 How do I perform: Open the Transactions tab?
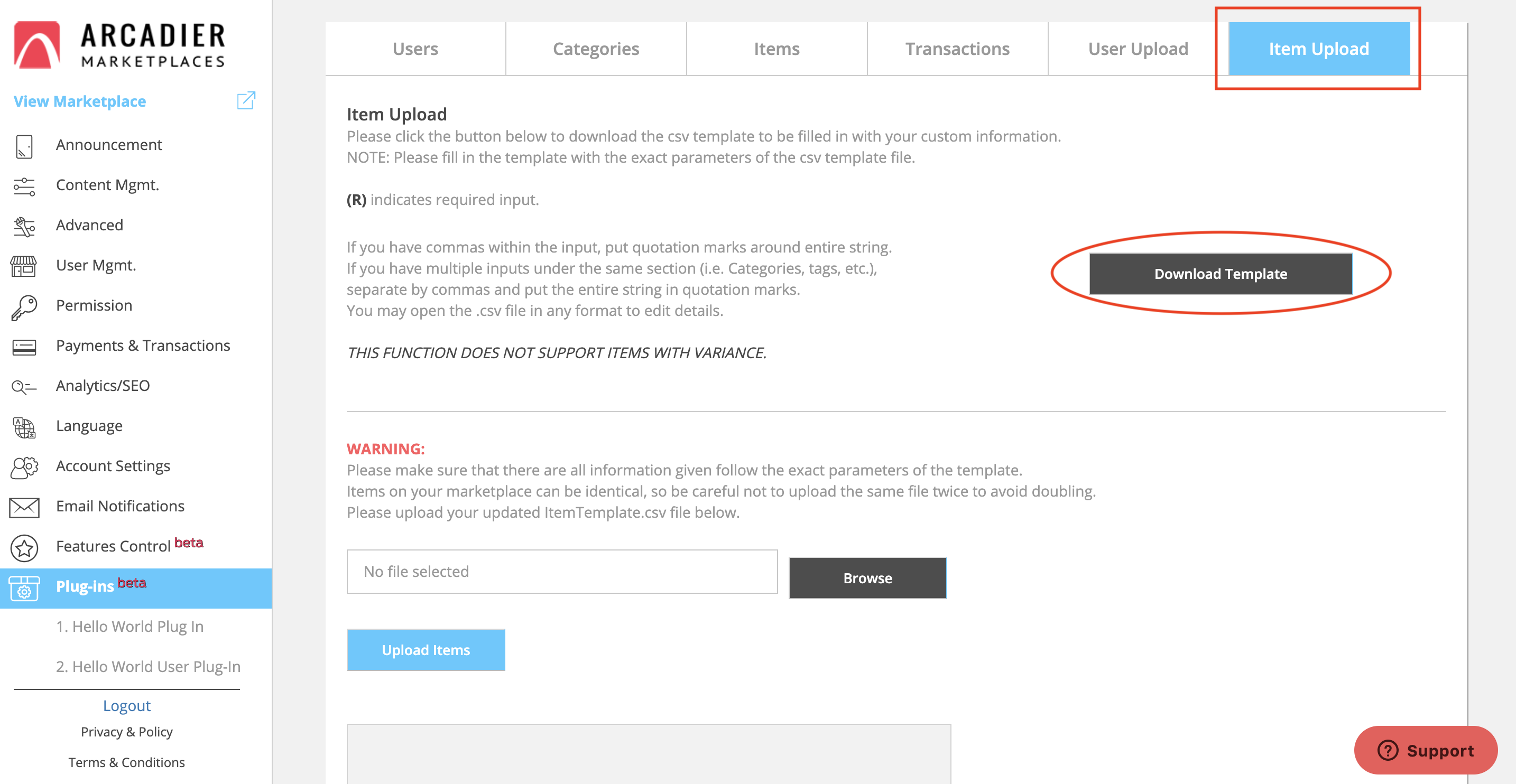pyautogui.click(x=957, y=49)
